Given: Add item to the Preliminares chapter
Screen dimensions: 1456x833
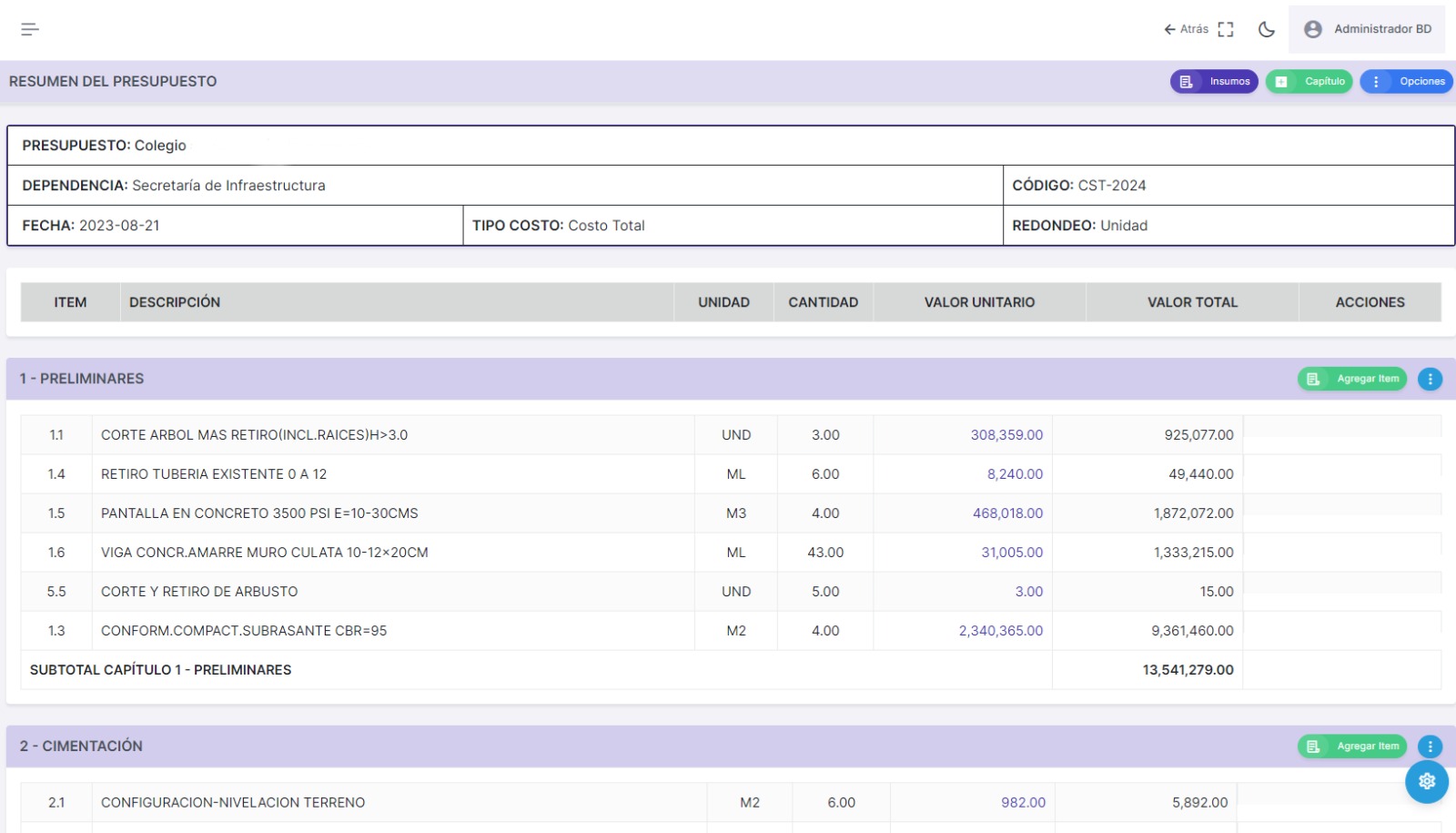Looking at the screenshot, I should [1352, 379].
